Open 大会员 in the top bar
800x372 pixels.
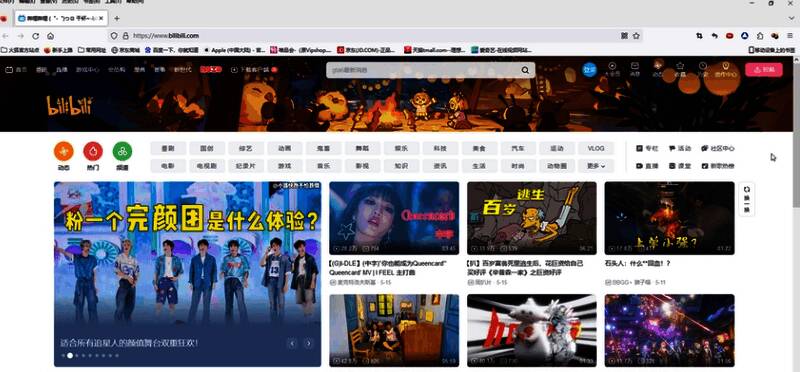612,69
